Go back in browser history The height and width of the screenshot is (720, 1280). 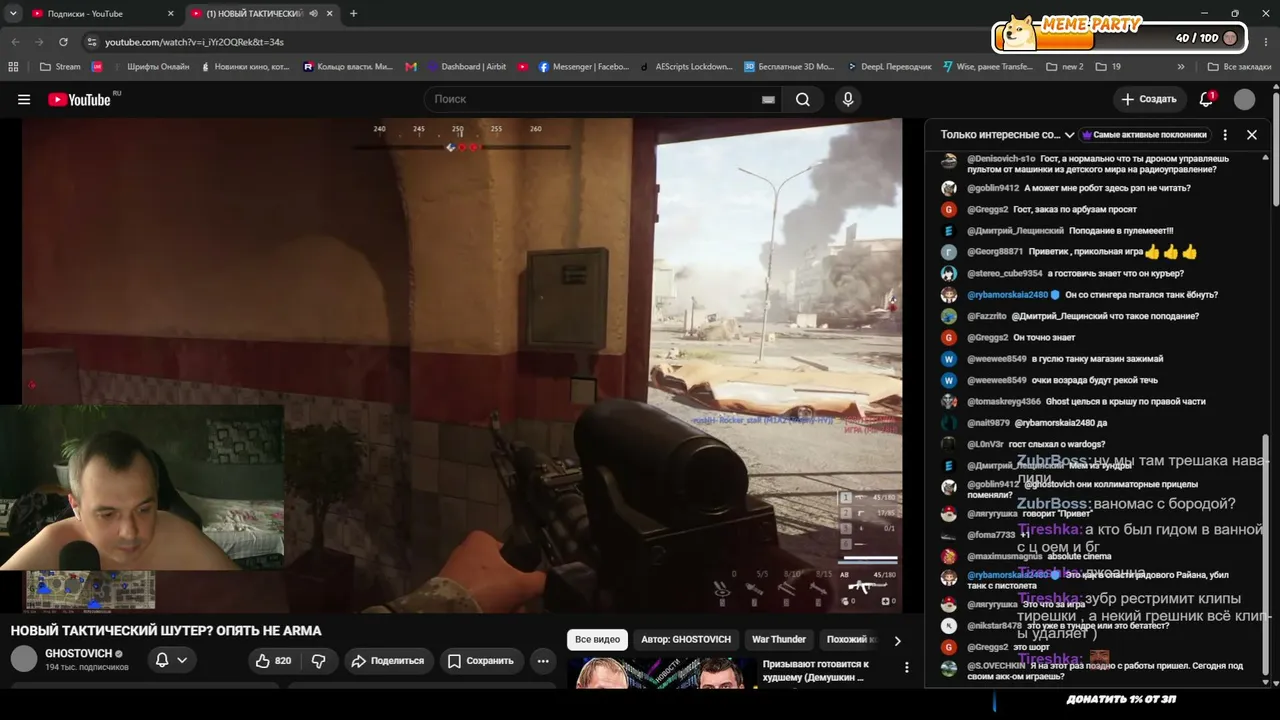[x=15, y=42]
